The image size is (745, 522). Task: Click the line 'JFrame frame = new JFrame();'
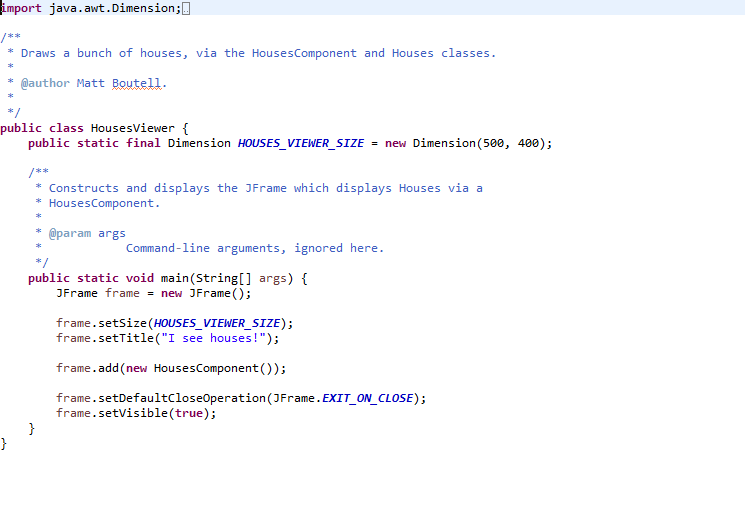[153, 293]
